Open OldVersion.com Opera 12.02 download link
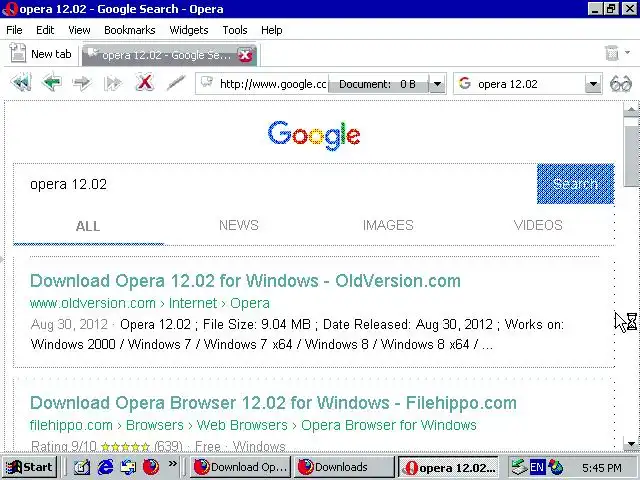This screenshot has width=640, height=480. click(245, 281)
